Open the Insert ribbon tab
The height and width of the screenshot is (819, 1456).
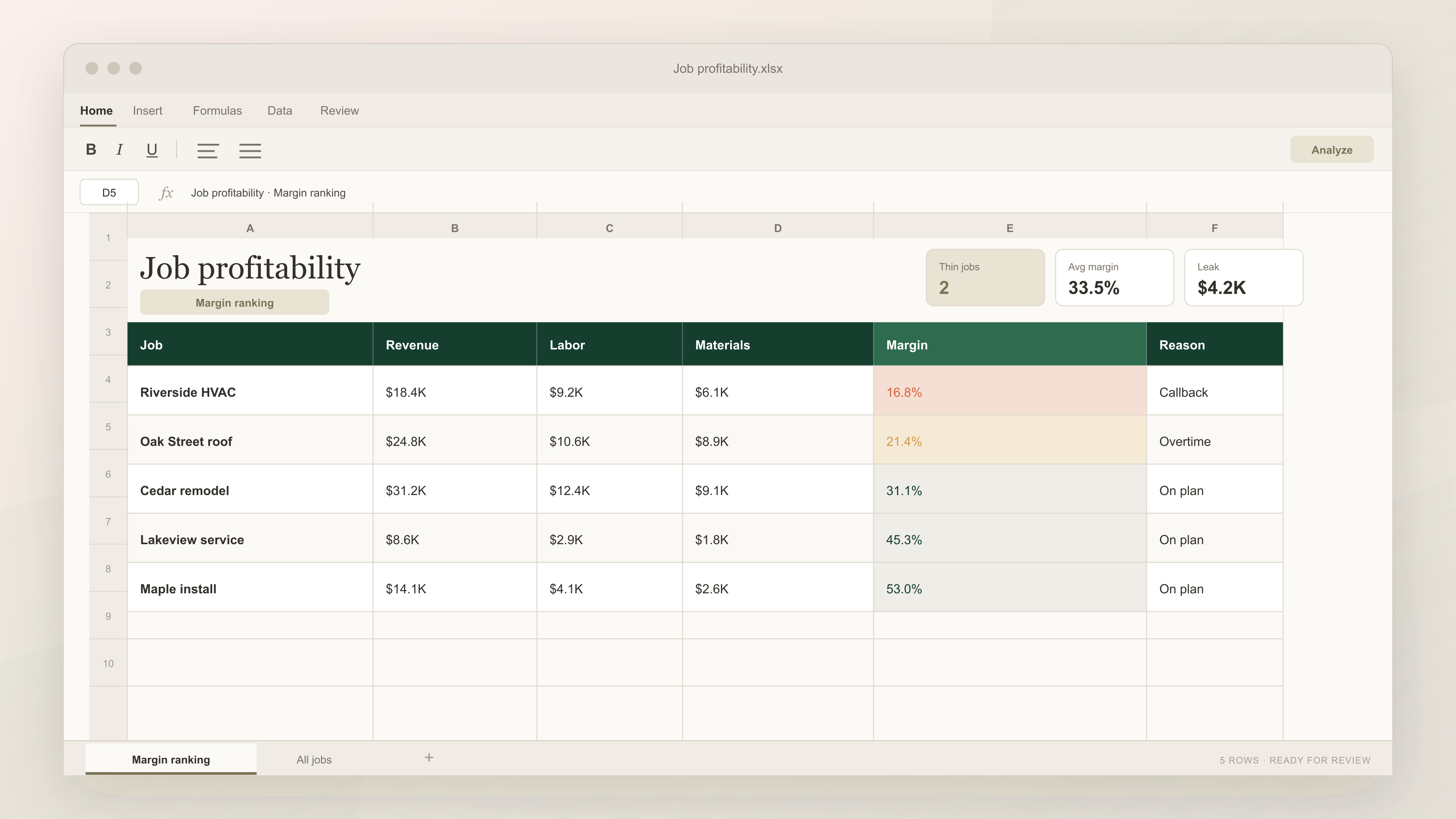click(147, 111)
